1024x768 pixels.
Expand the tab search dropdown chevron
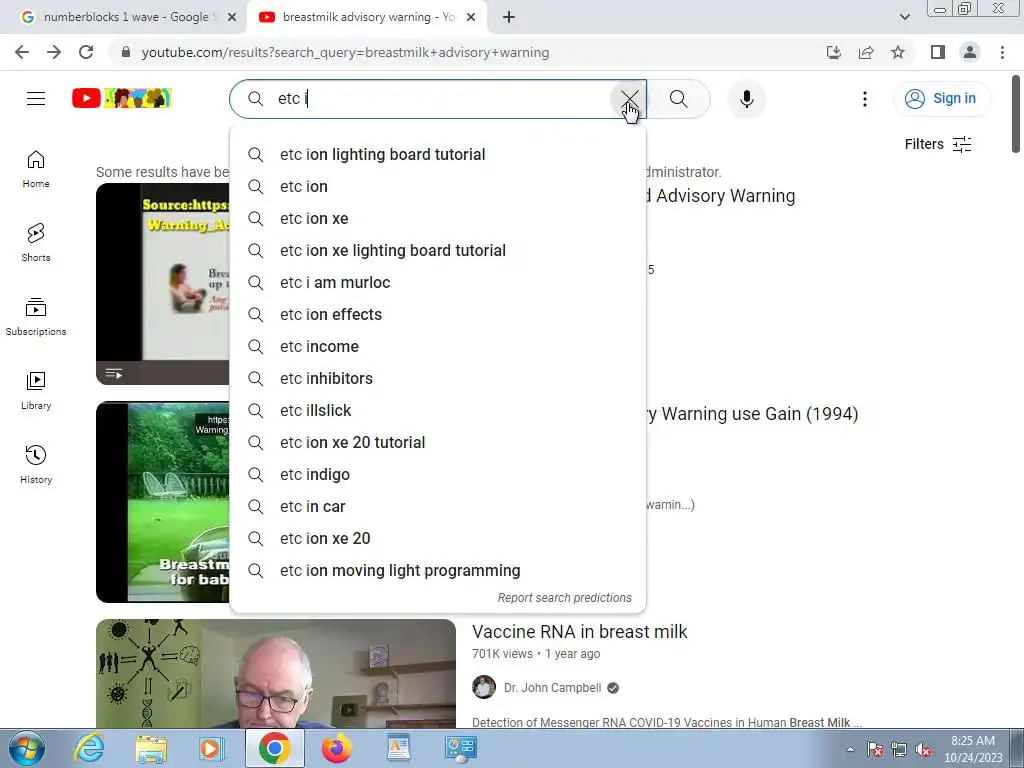904,18
